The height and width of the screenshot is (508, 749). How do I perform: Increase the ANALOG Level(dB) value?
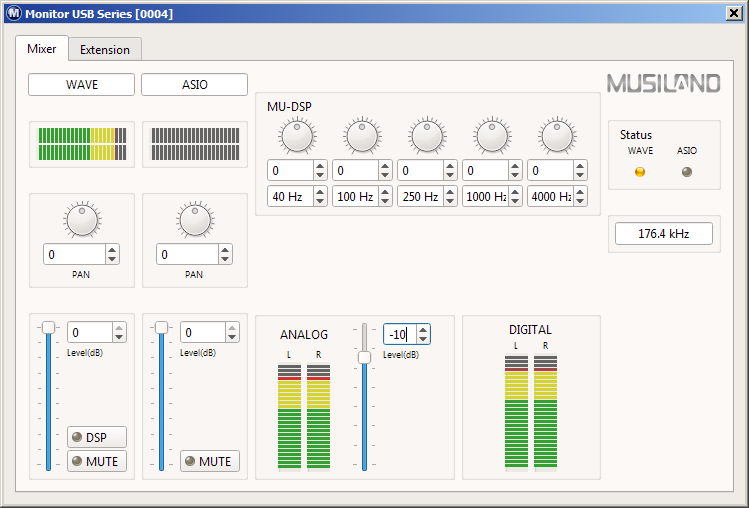423,330
